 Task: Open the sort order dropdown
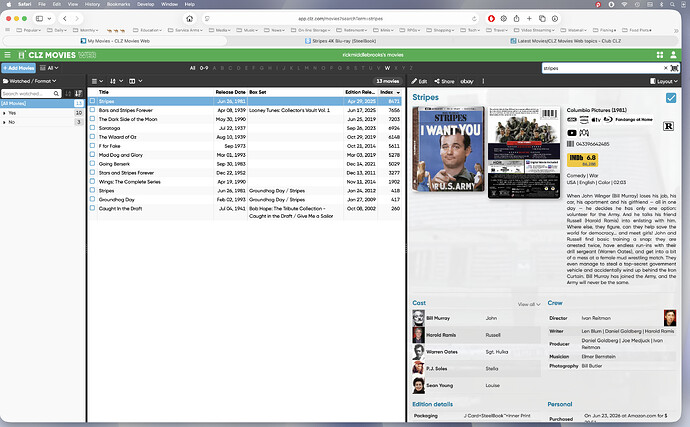[x=116, y=81]
